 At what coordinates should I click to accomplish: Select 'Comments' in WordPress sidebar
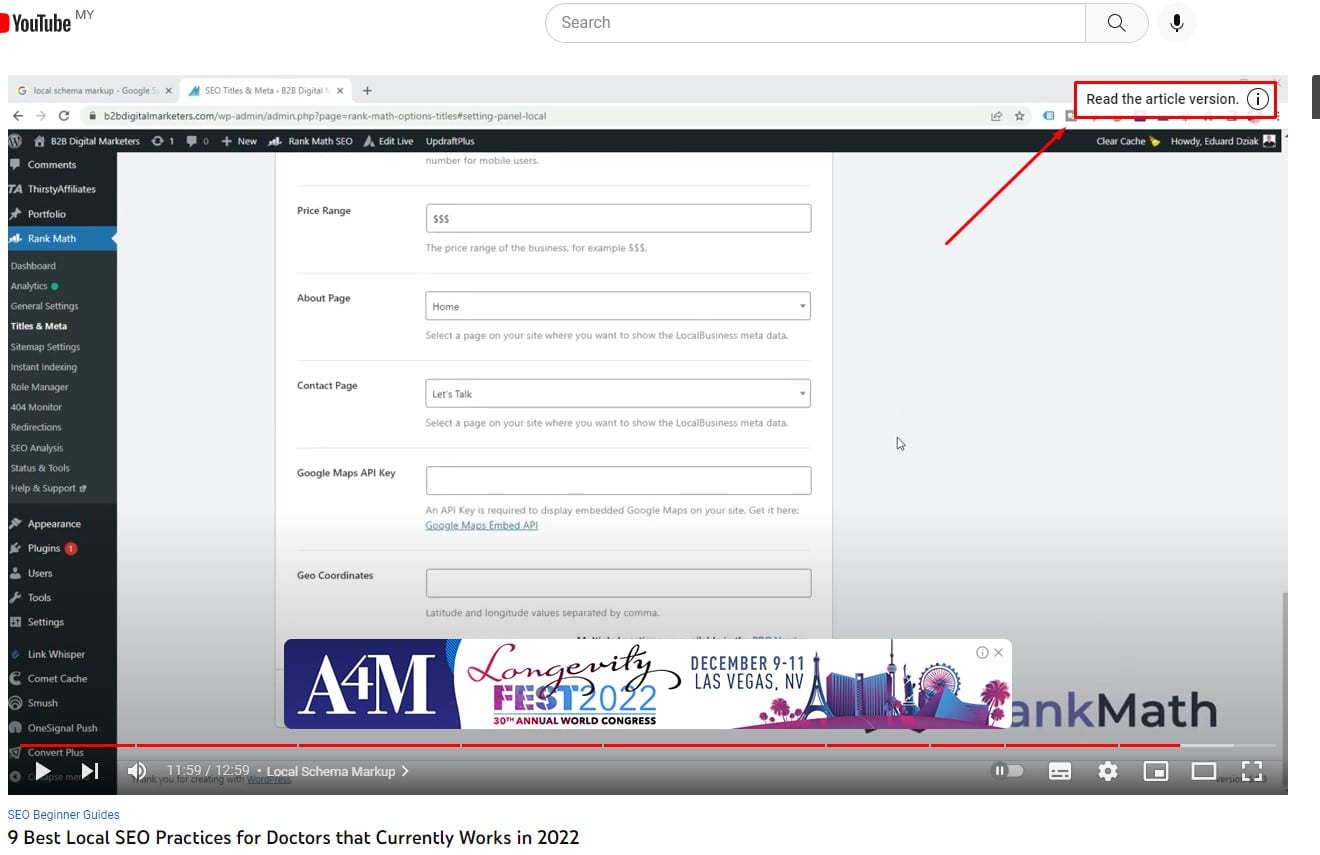coord(52,165)
